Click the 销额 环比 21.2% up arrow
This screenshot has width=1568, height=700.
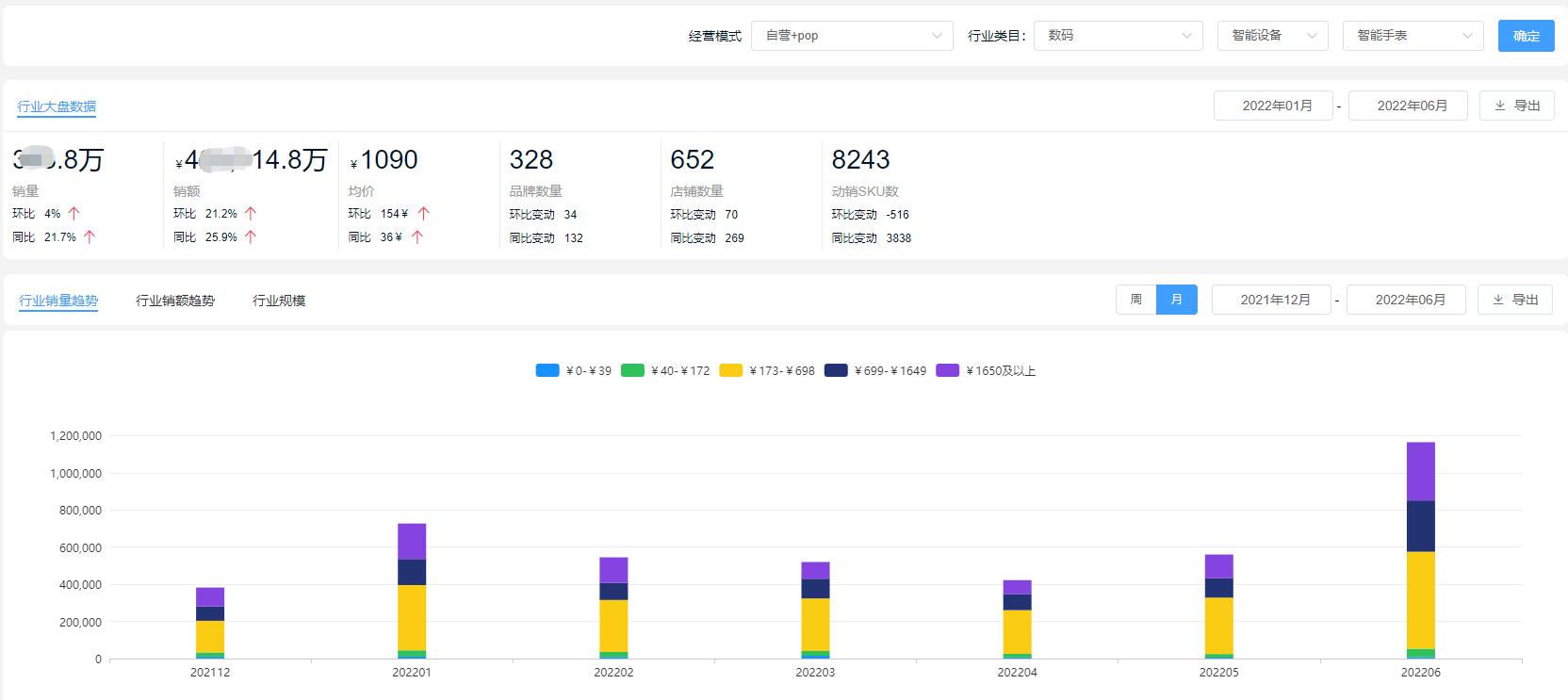[x=251, y=214]
